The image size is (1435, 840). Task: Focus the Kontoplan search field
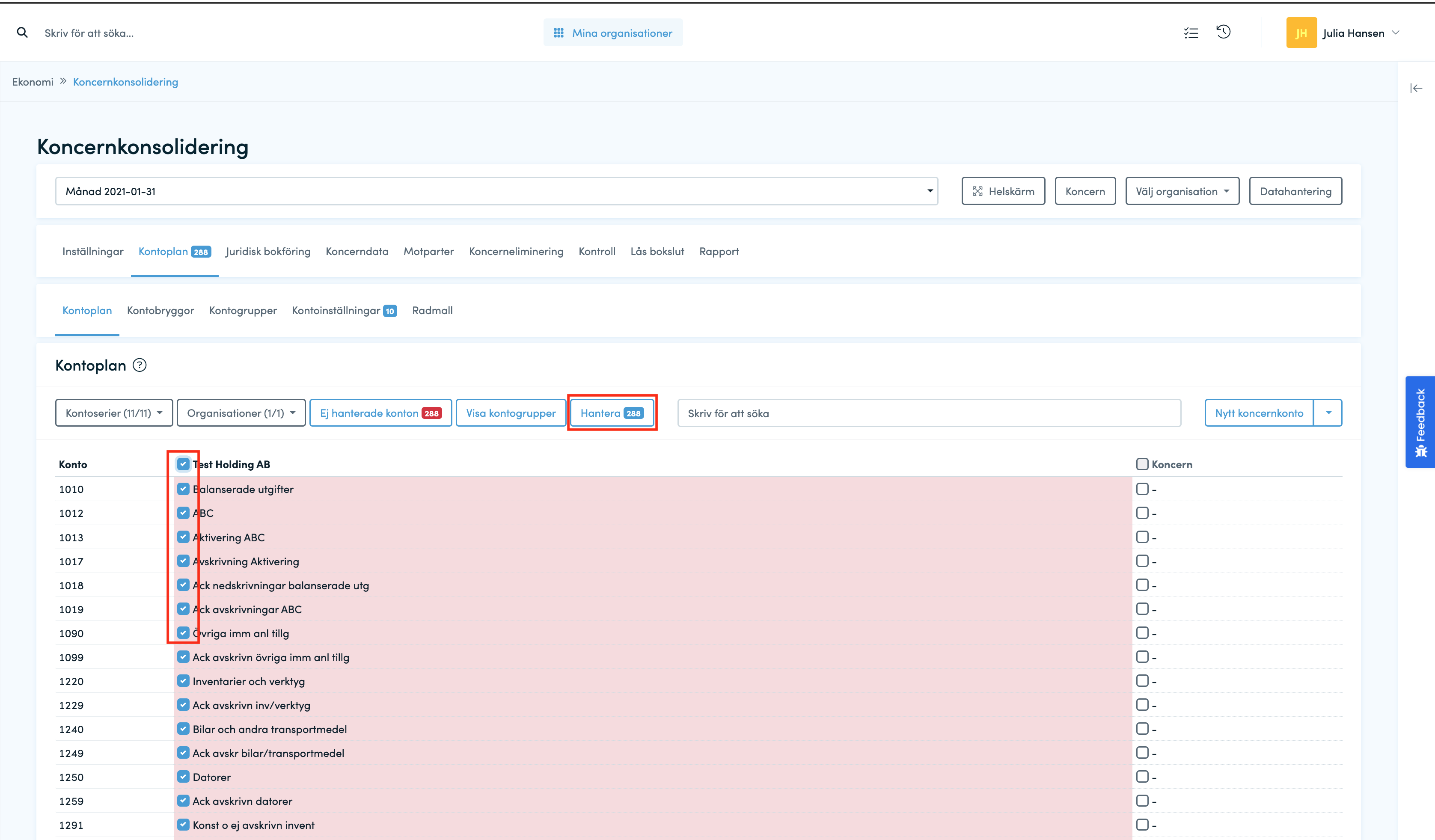tap(929, 413)
